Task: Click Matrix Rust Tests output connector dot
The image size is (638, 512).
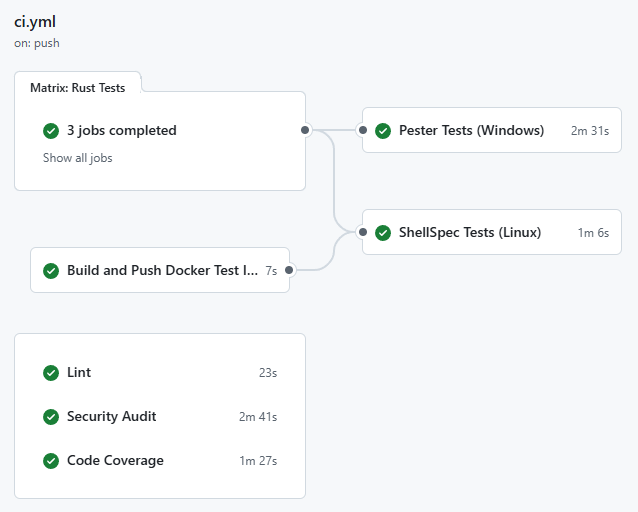Action: click(305, 130)
